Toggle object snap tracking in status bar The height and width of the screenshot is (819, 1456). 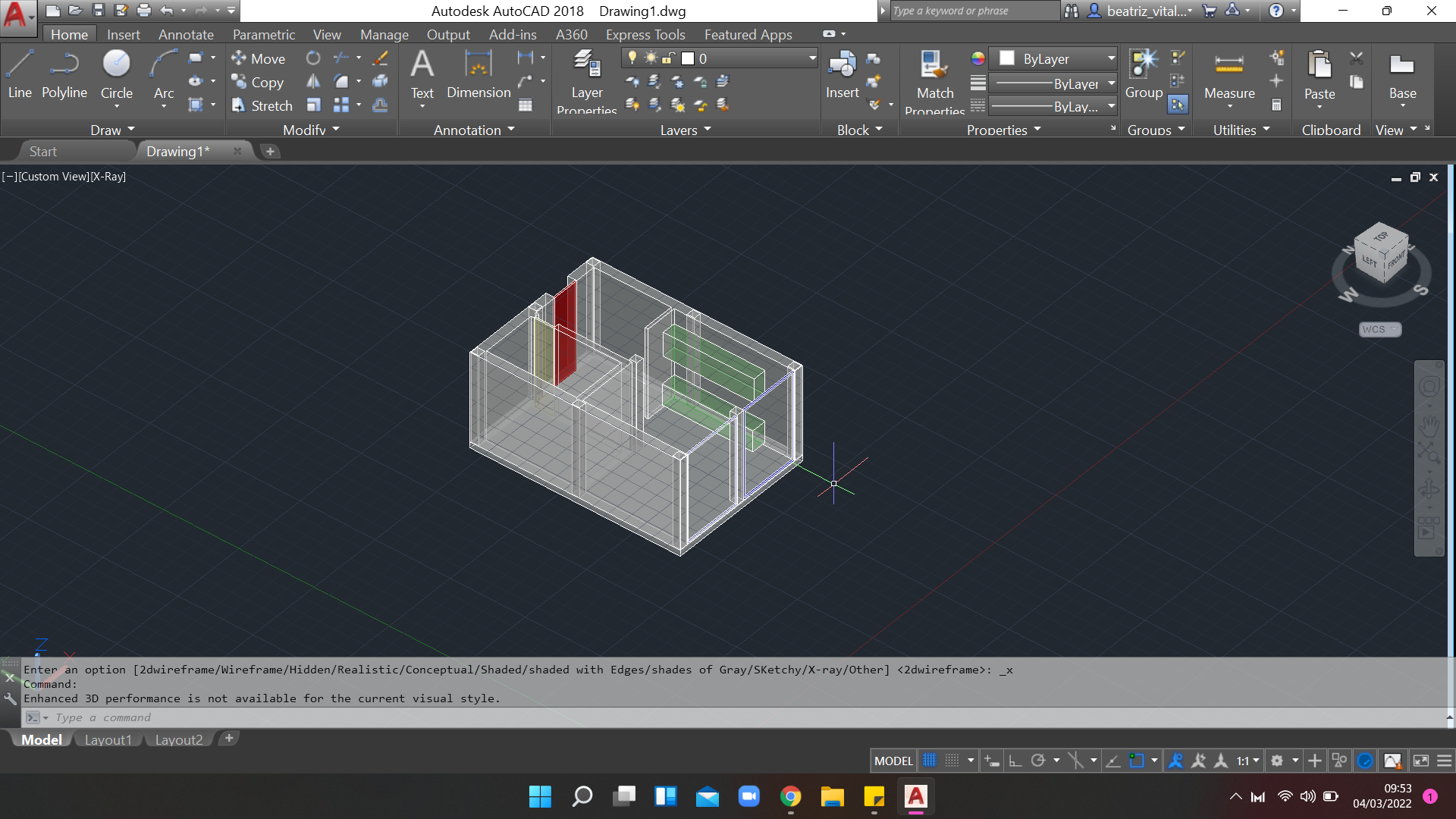[x=1112, y=761]
